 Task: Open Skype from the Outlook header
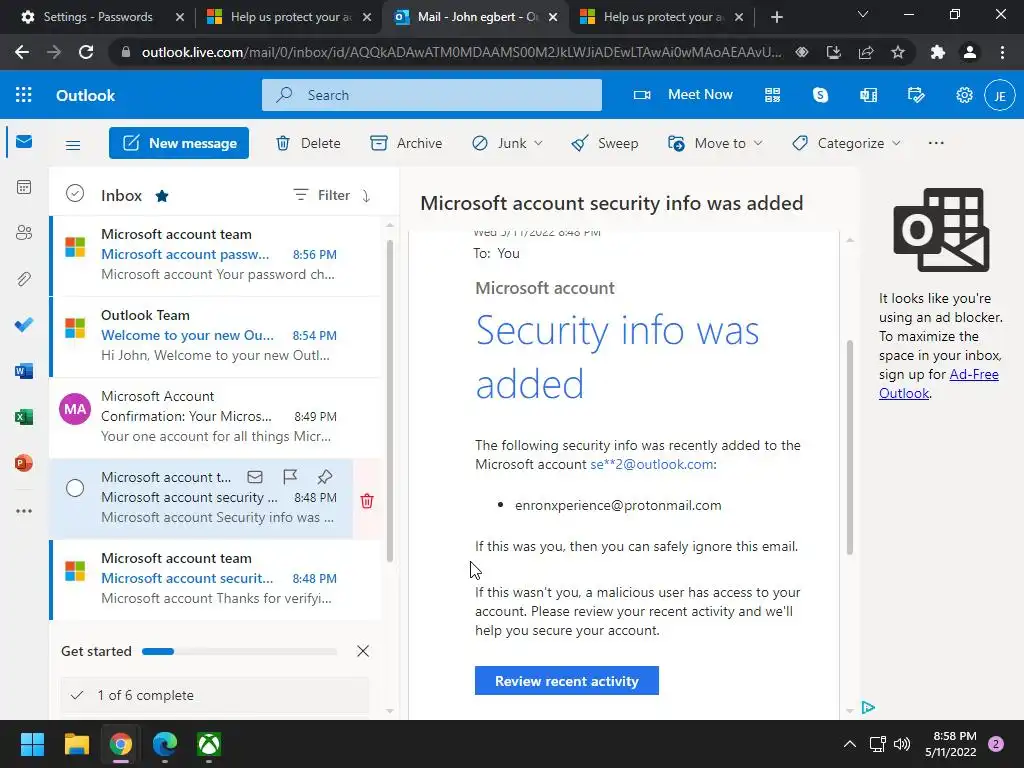click(820, 95)
